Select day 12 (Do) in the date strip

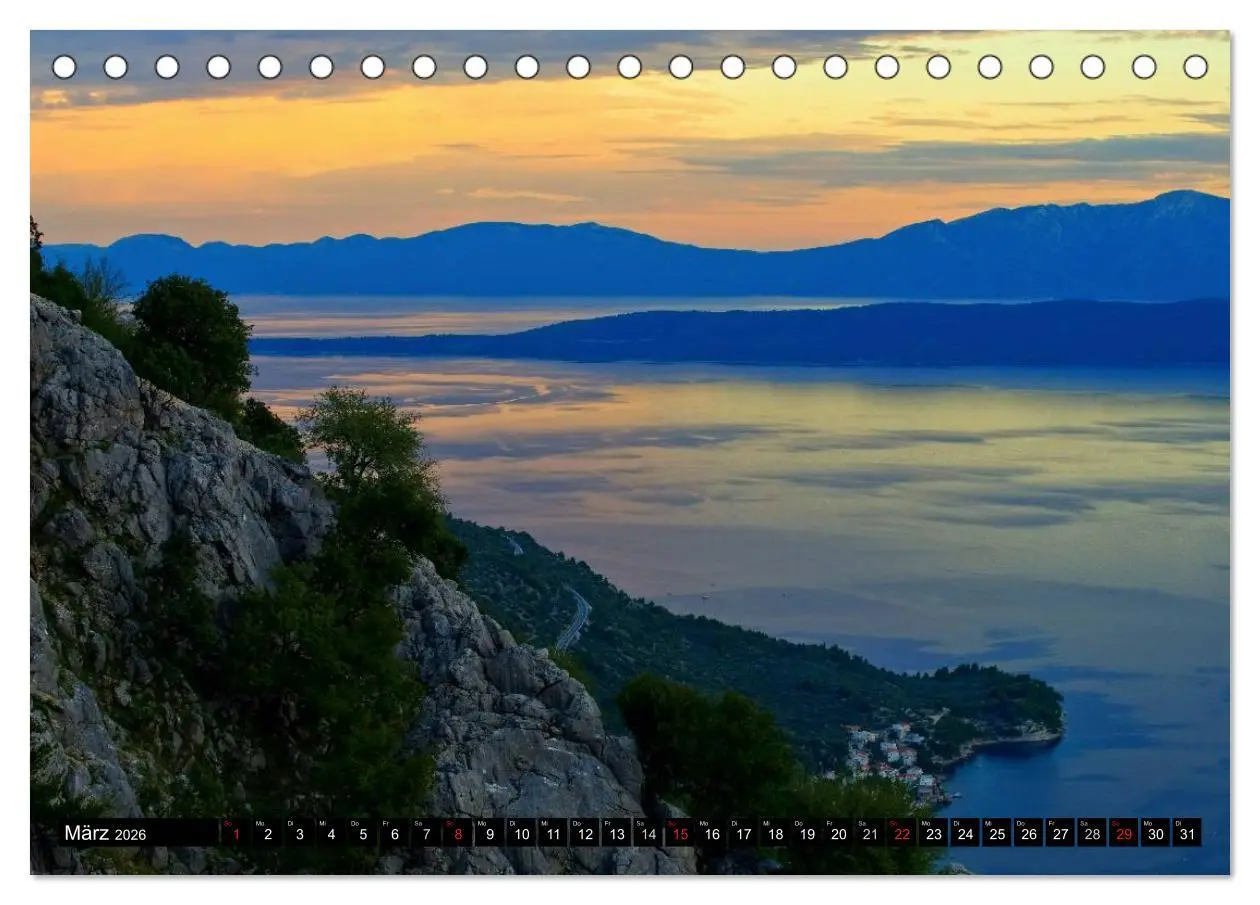click(584, 833)
